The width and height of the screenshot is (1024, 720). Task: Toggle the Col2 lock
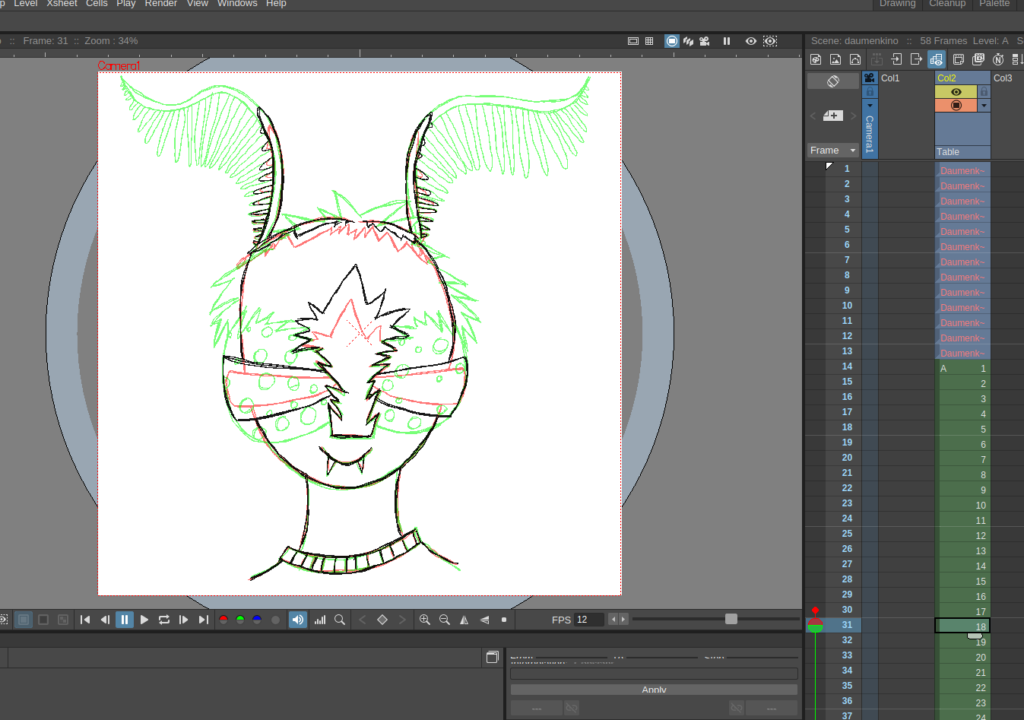point(983,92)
